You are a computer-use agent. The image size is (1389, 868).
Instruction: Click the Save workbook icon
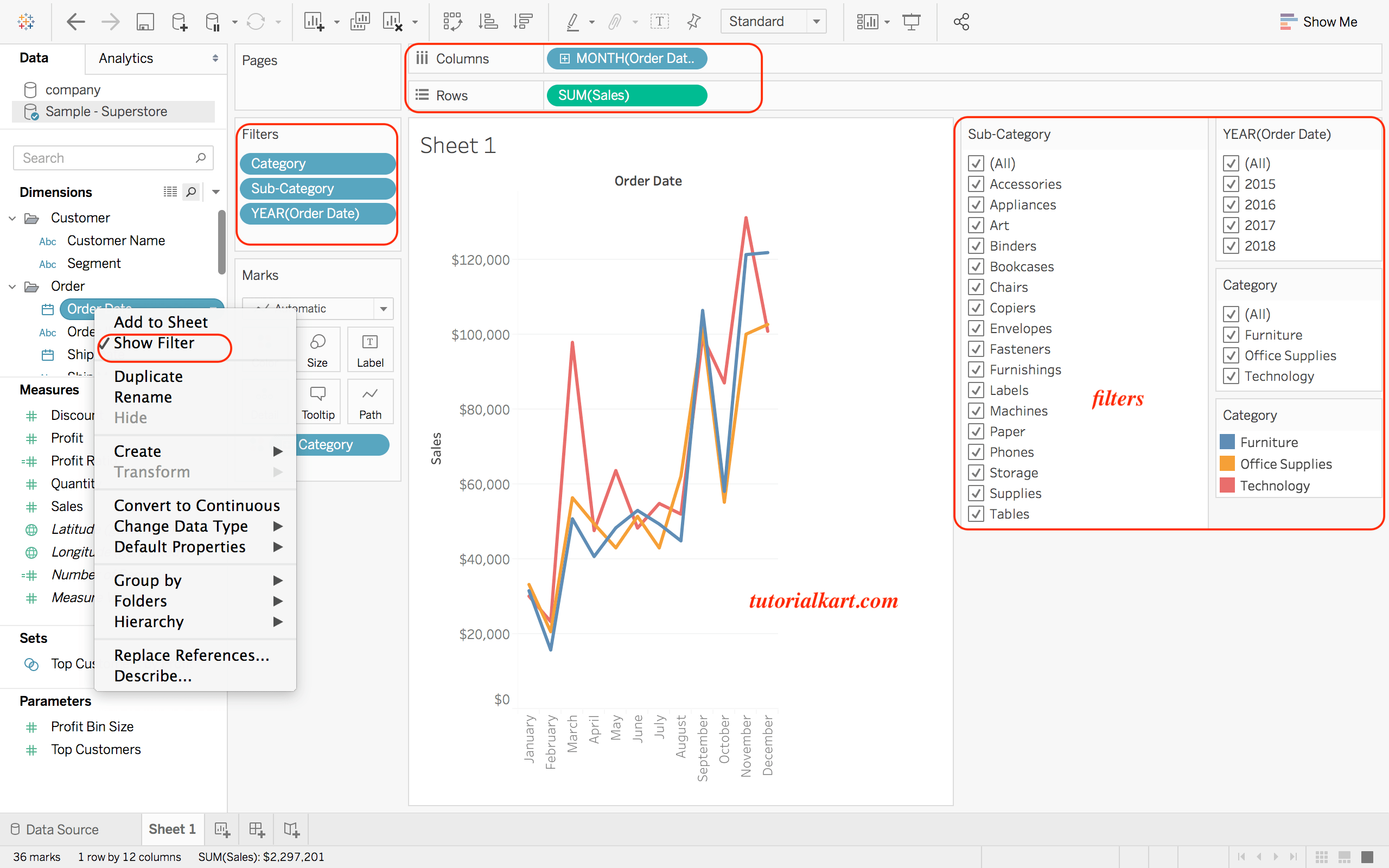point(145,21)
